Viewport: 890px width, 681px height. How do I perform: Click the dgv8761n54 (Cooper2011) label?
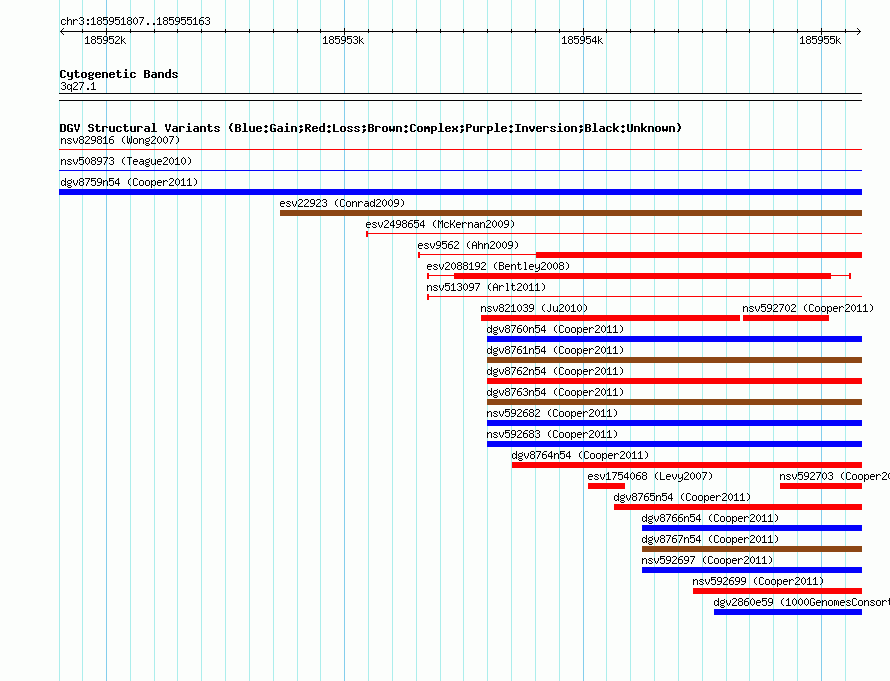click(555, 350)
